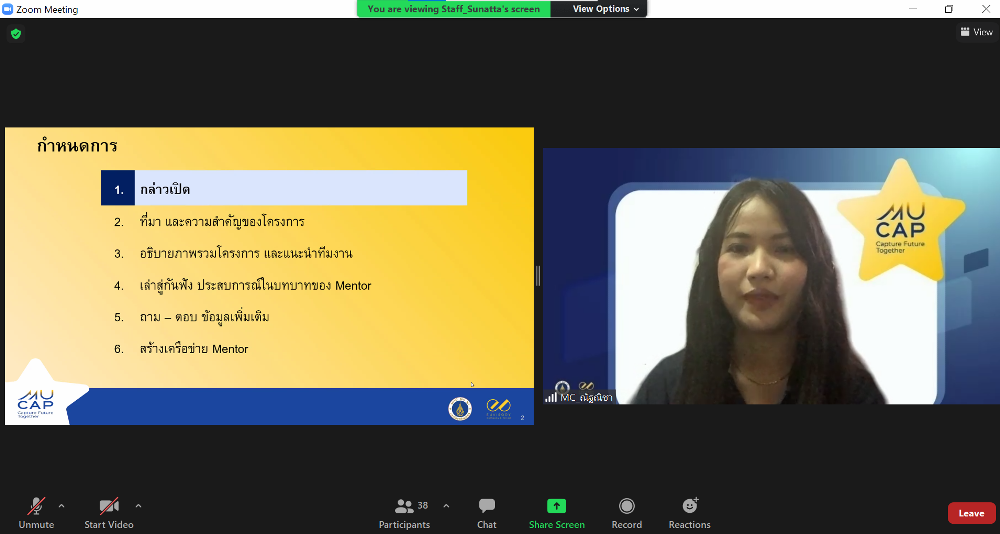
Task: Click the screen viewing notification banner
Action: 453,9
